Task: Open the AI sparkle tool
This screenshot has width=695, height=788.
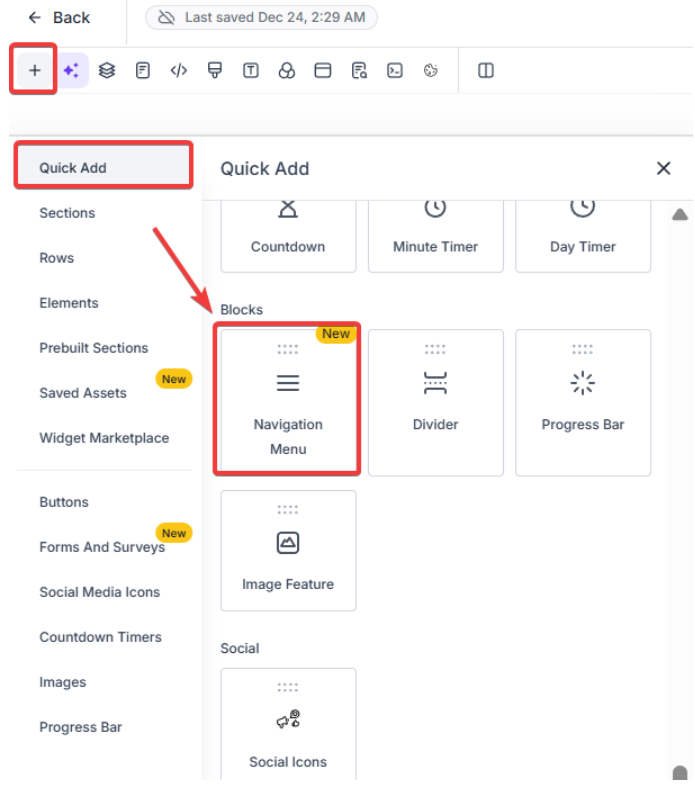Action: (71, 70)
